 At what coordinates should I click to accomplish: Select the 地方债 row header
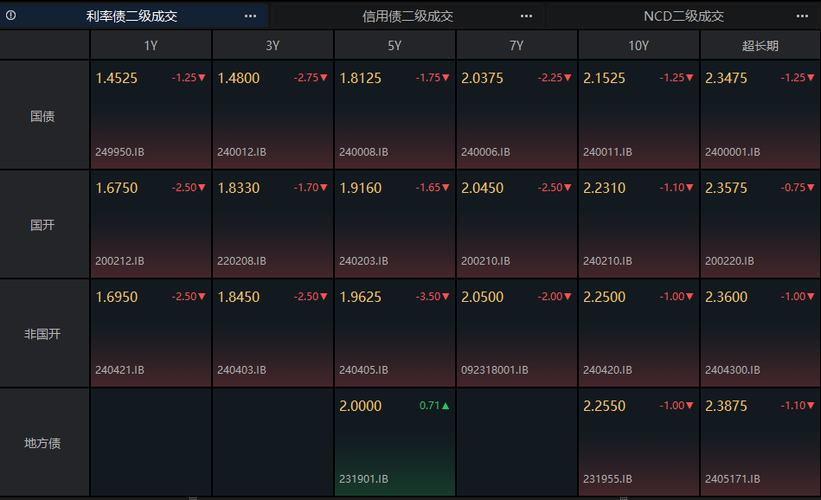(x=43, y=443)
